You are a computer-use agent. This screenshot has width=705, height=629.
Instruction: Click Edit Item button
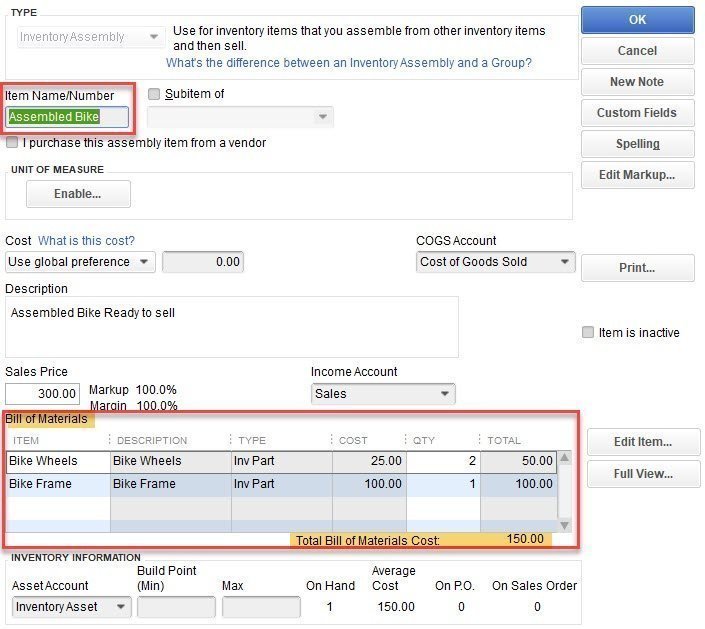pos(643,442)
